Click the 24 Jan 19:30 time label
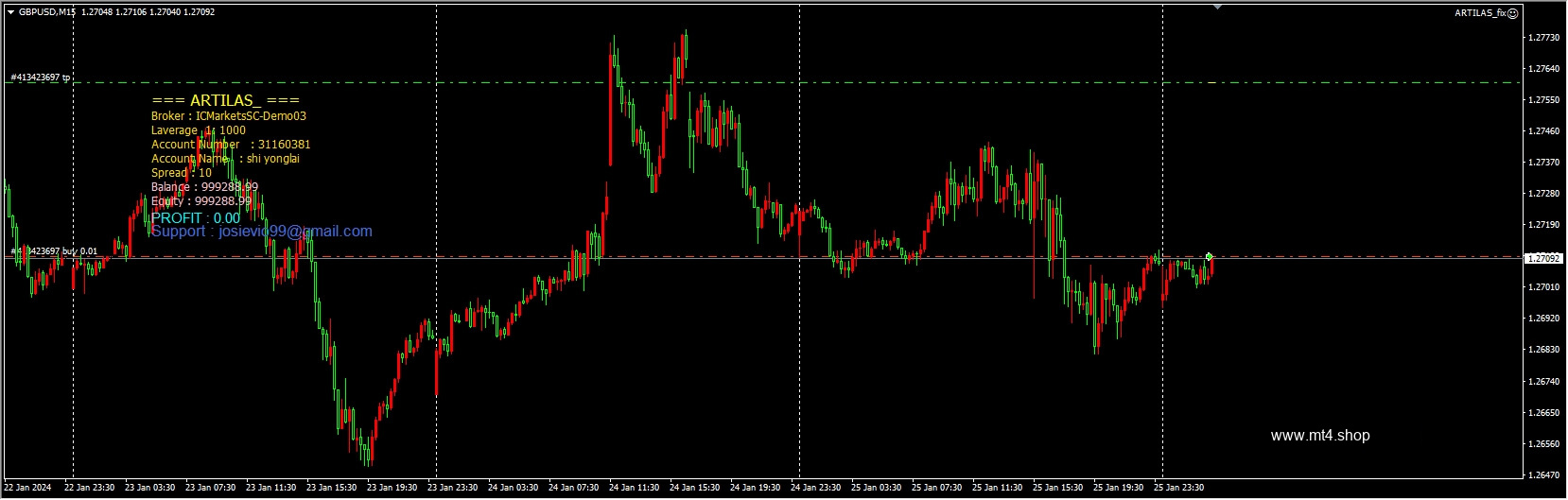Viewport: 1568px width, 500px height. (756, 489)
